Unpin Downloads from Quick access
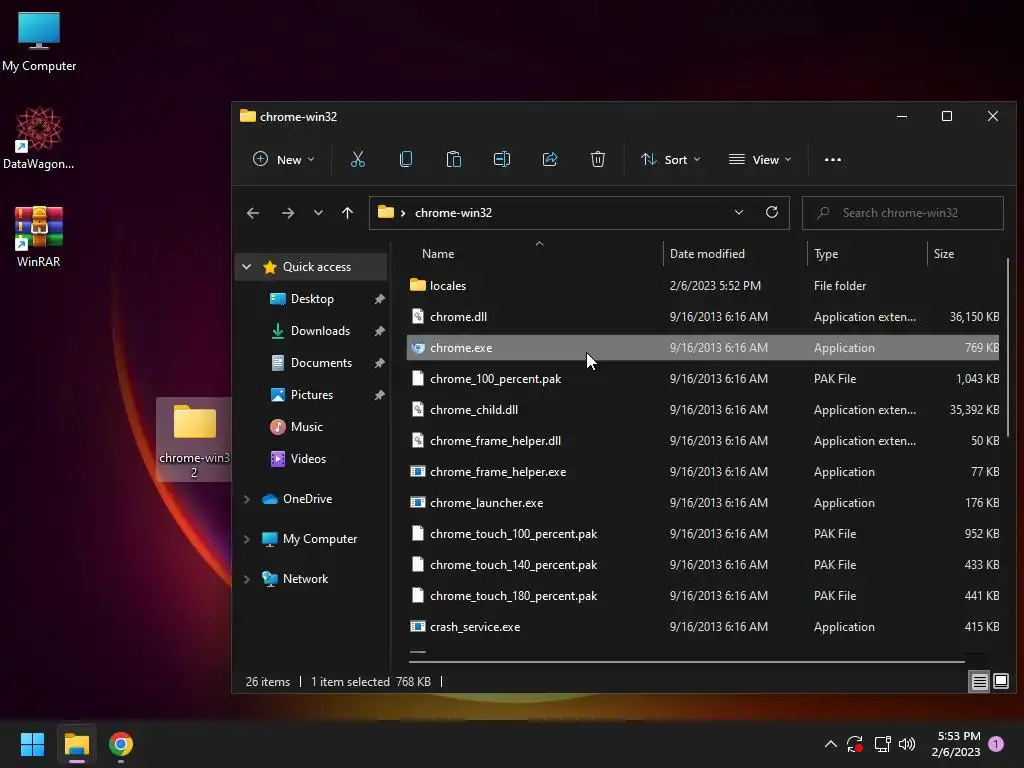The height and width of the screenshot is (768, 1024). (379, 331)
